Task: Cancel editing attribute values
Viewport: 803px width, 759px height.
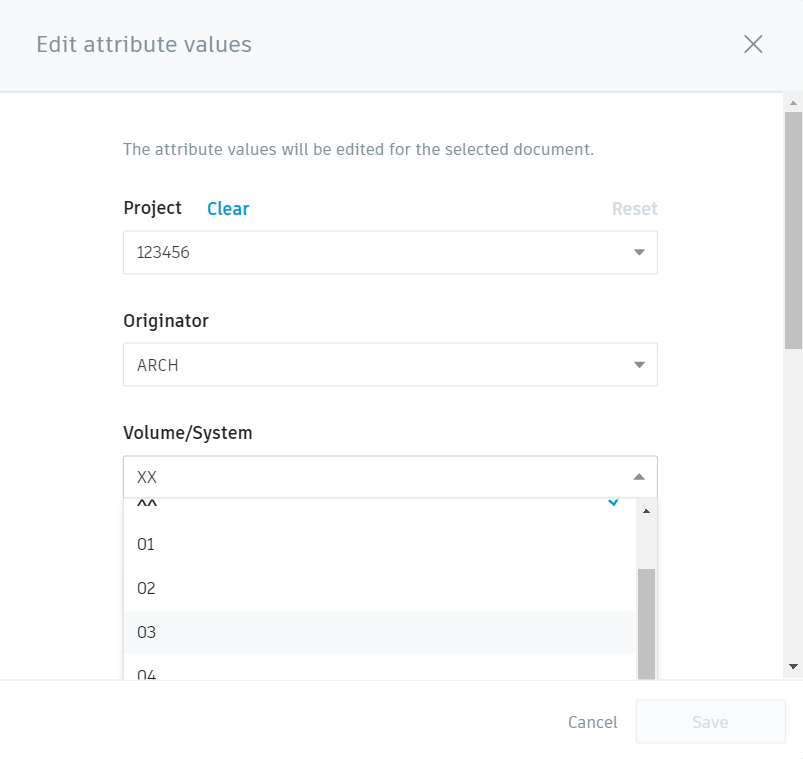Action: pyautogui.click(x=592, y=722)
